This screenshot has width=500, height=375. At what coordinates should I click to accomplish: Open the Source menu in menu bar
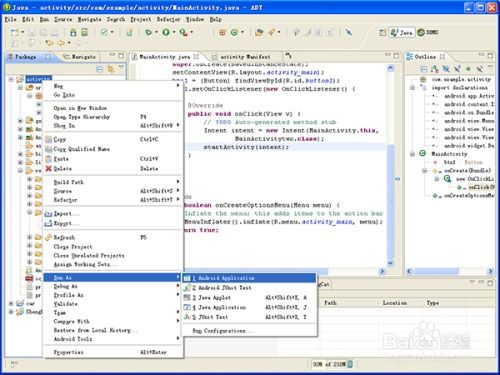coord(63,19)
